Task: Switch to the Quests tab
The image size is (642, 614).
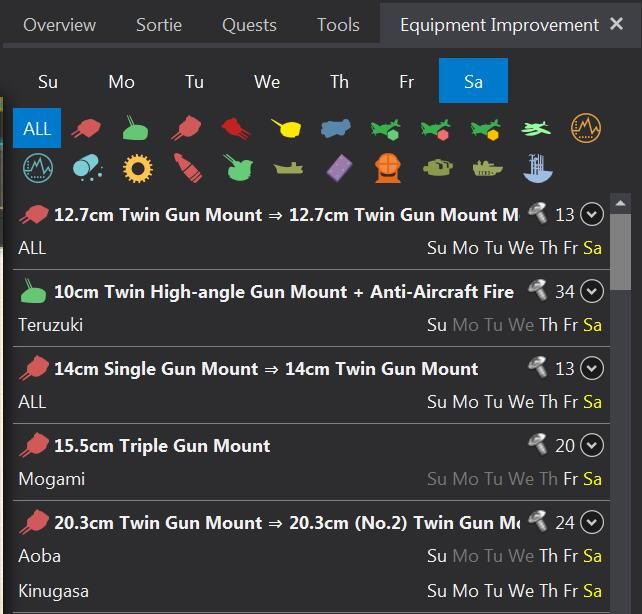Action: click(249, 25)
